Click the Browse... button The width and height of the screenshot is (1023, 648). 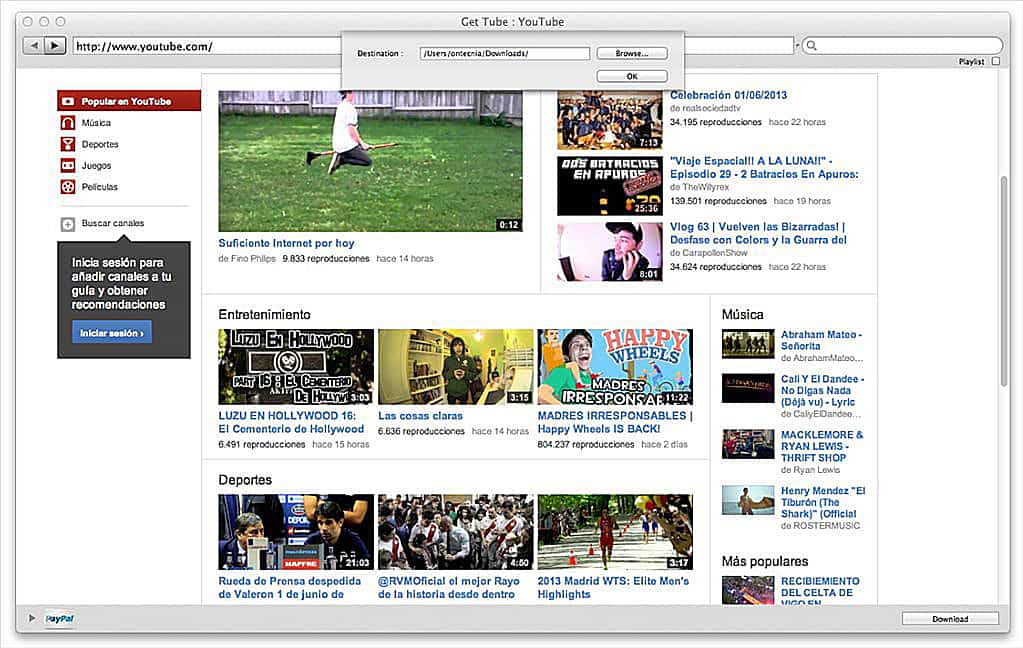click(632, 54)
